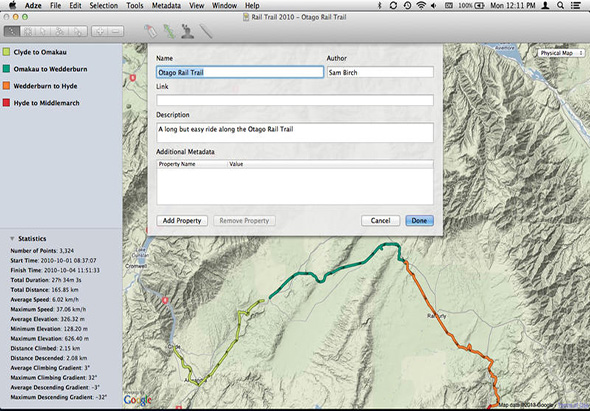Open the File menu
The image size is (590, 411).
point(55,5)
